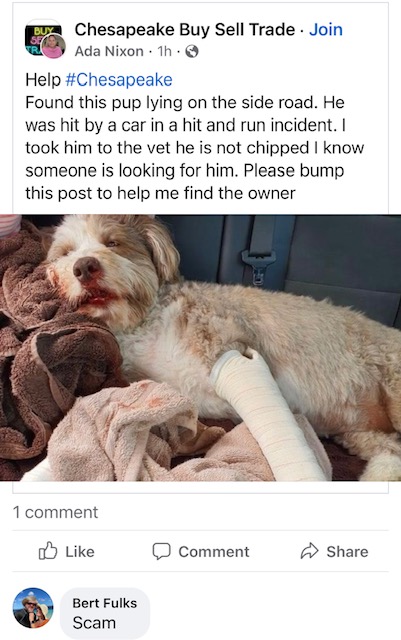Tap the Share button label
This screenshot has width=401, height=640.
(x=347, y=551)
